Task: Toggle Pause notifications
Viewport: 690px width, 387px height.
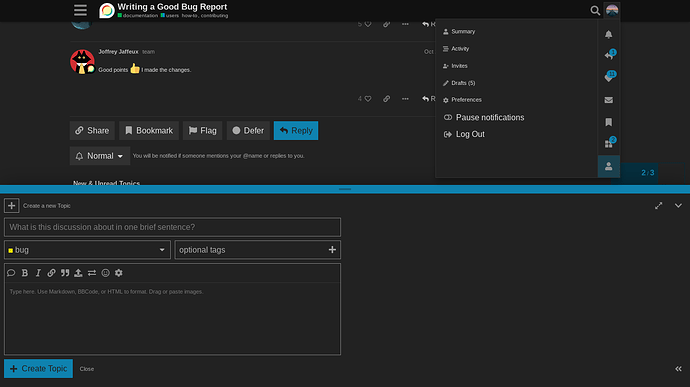Action: pos(484,118)
